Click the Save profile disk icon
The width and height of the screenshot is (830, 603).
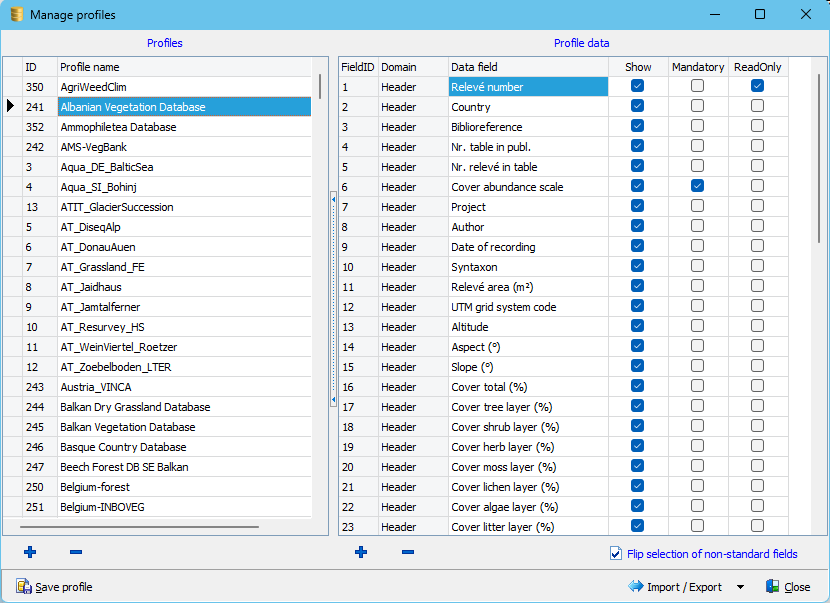click(x=23, y=587)
